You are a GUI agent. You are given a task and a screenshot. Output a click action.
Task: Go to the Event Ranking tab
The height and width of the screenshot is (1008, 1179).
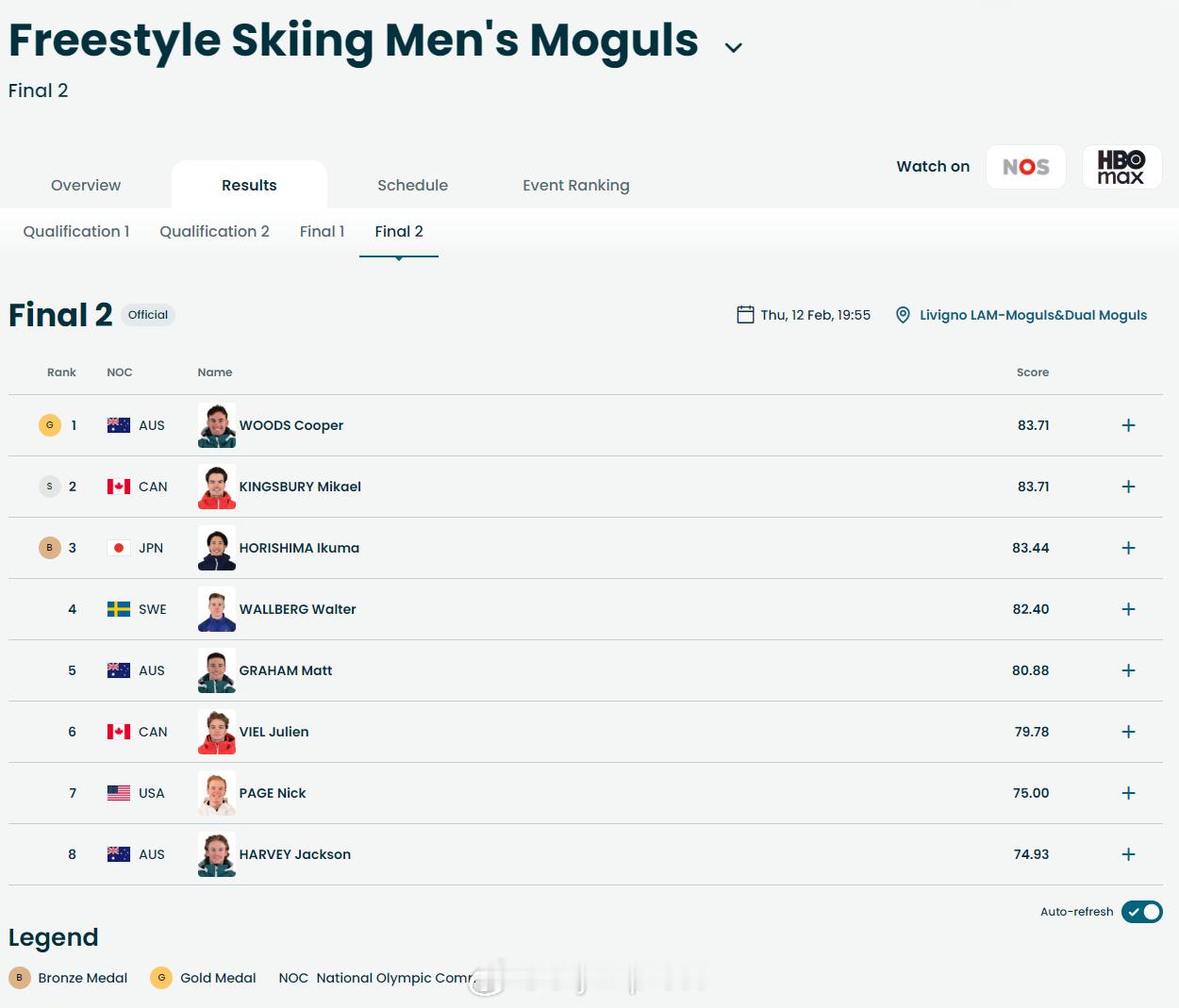pyautogui.click(x=575, y=186)
